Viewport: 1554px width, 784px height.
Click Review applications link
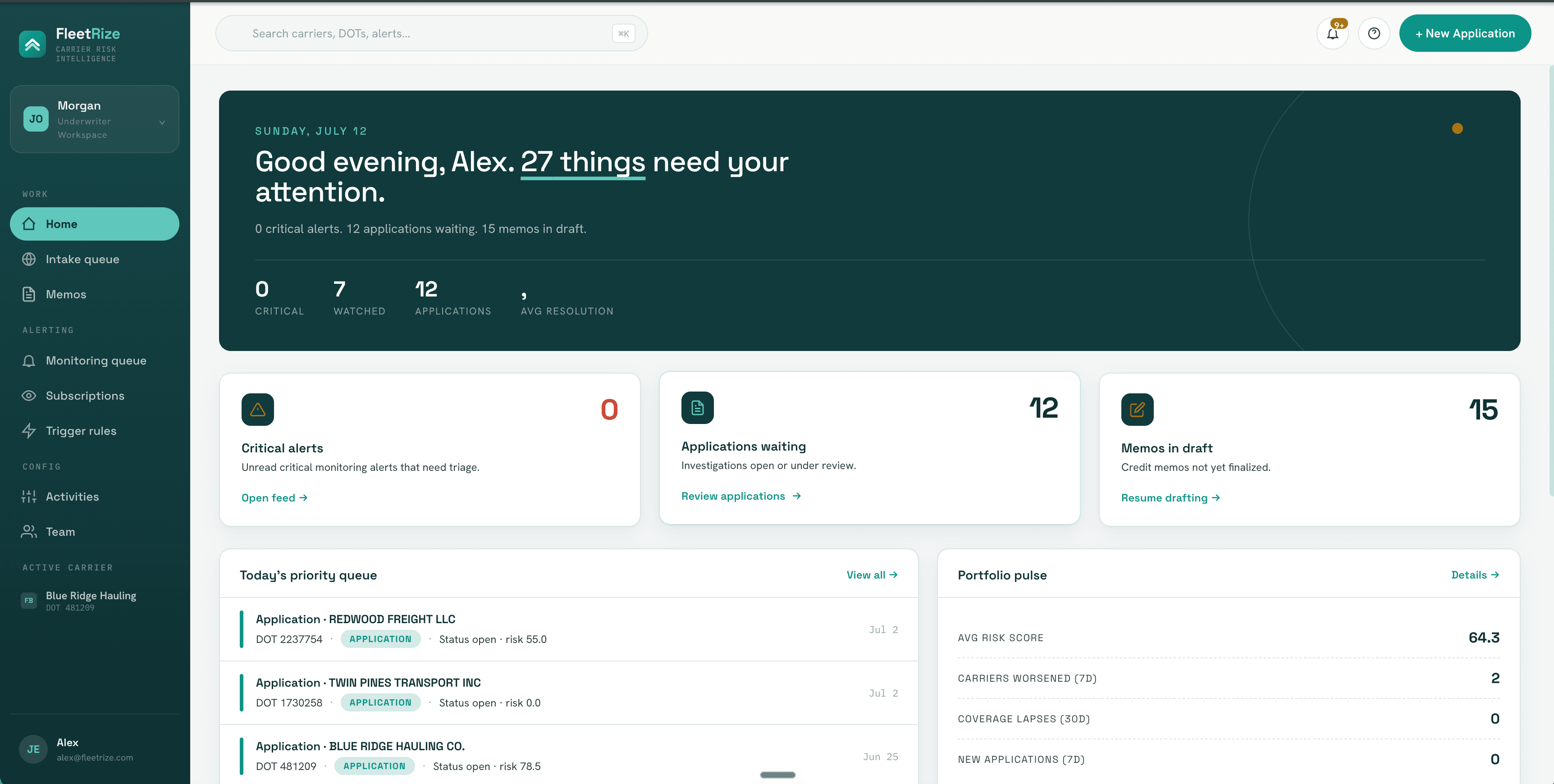coord(741,496)
